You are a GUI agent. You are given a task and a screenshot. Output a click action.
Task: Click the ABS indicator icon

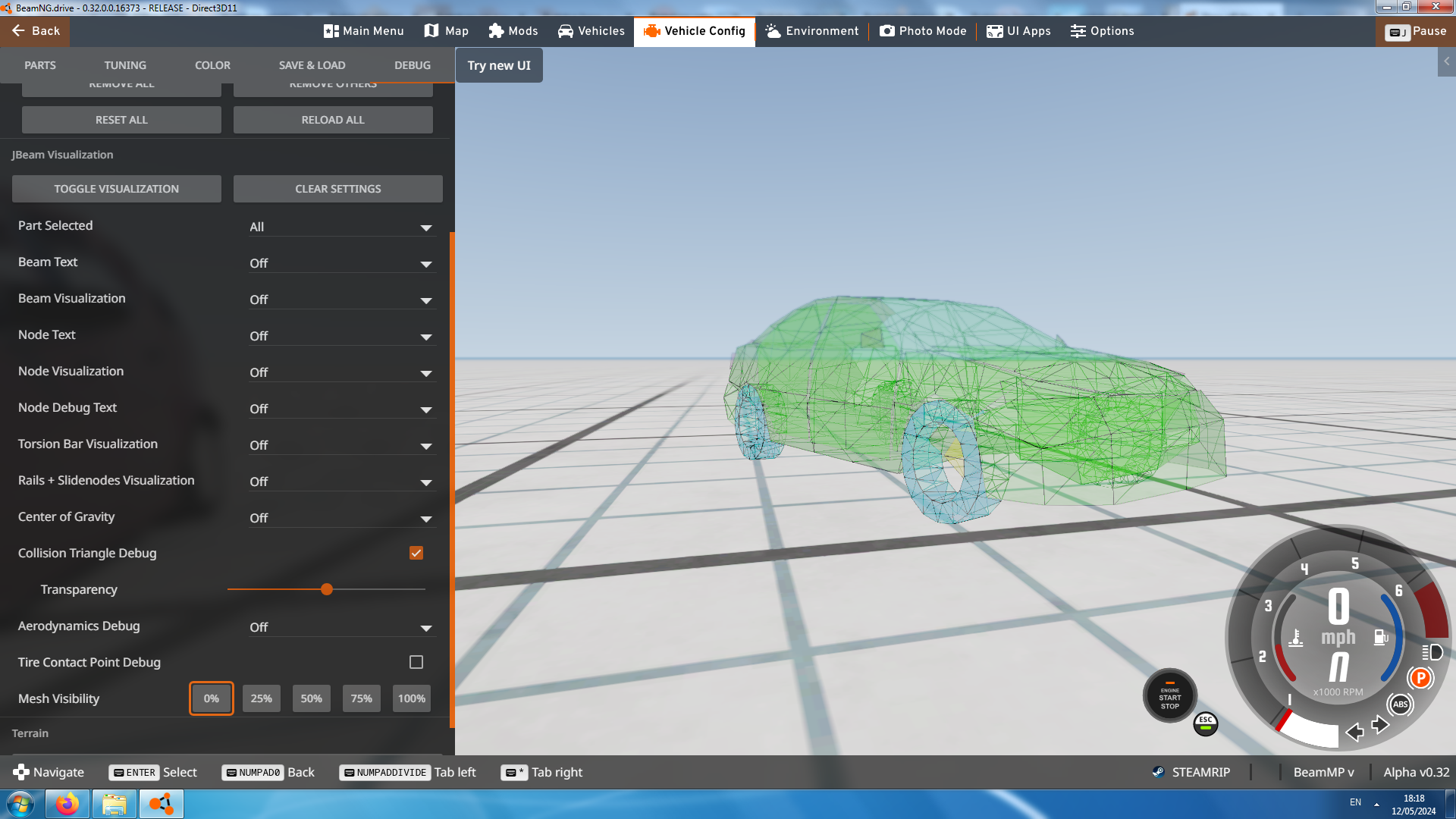click(x=1400, y=704)
